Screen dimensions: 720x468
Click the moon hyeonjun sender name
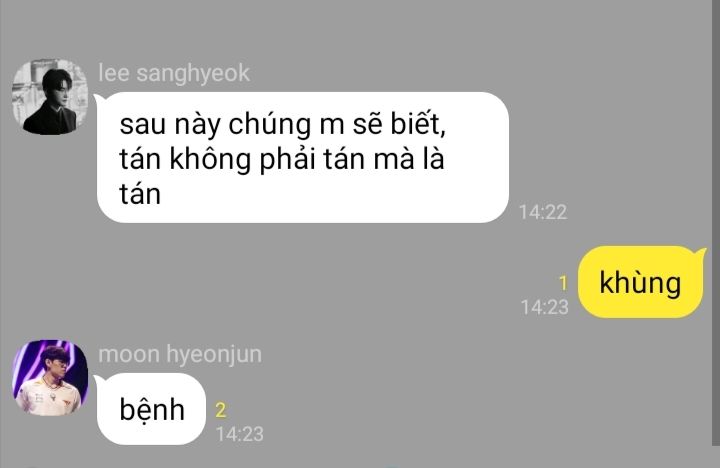(180, 354)
